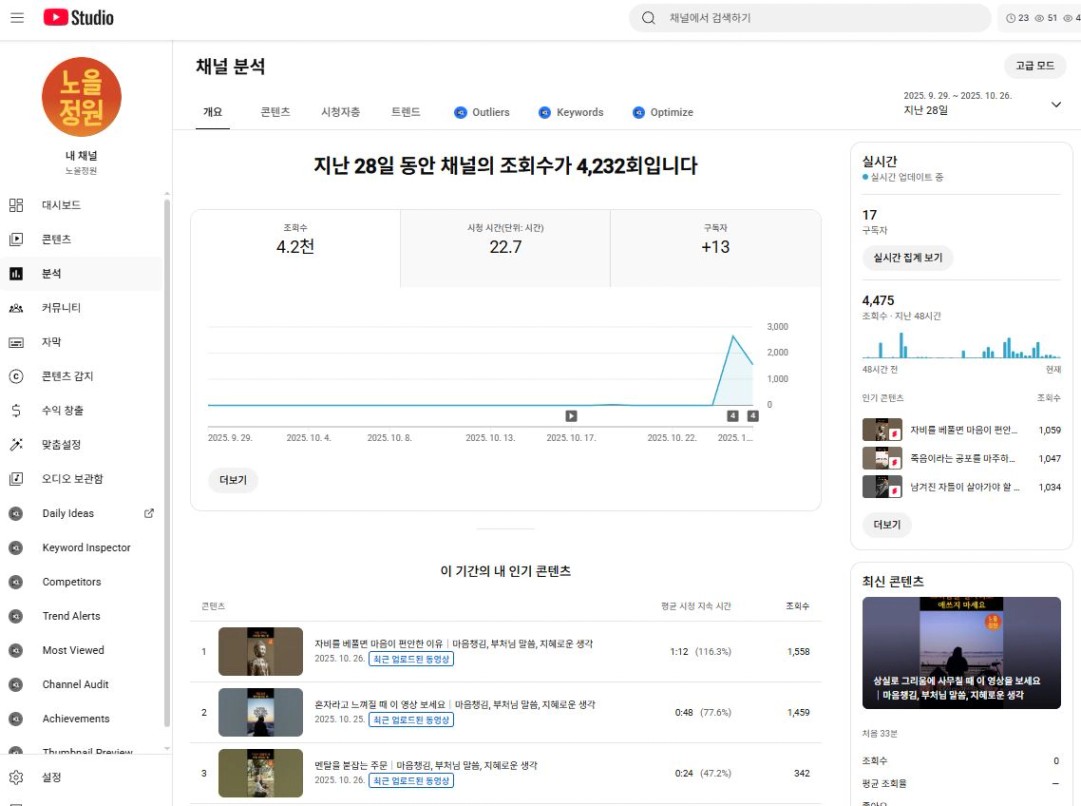Click the video publish marker on the chart timeline
1081x806 pixels.
tap(571, 416)
